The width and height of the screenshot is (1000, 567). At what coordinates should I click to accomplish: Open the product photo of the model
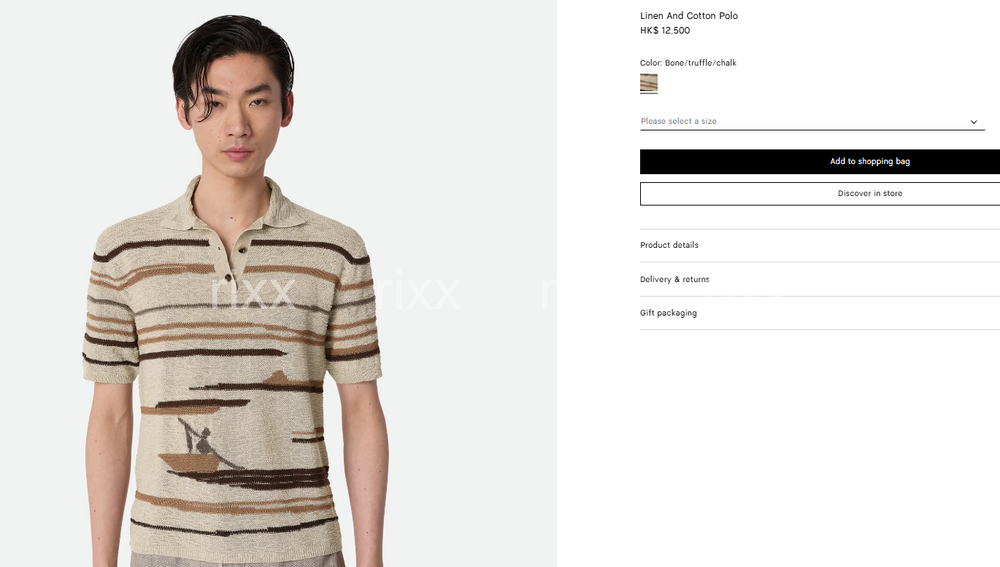click(x=278, y=283)
